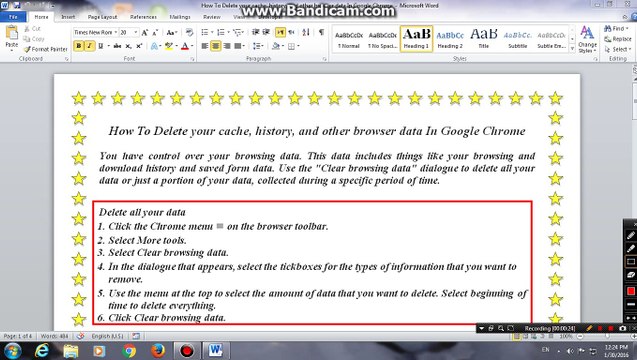This screenshot has width=637, height=360.
Task: Click the Cut scissors command
Action: coord(32,28)
